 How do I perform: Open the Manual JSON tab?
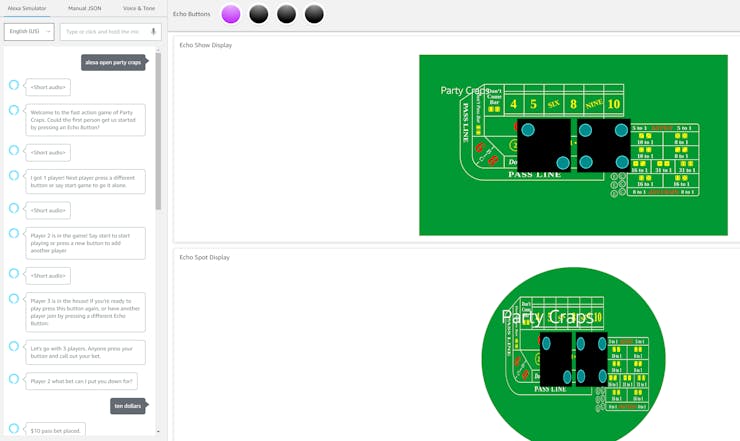(x=84, y=8)
